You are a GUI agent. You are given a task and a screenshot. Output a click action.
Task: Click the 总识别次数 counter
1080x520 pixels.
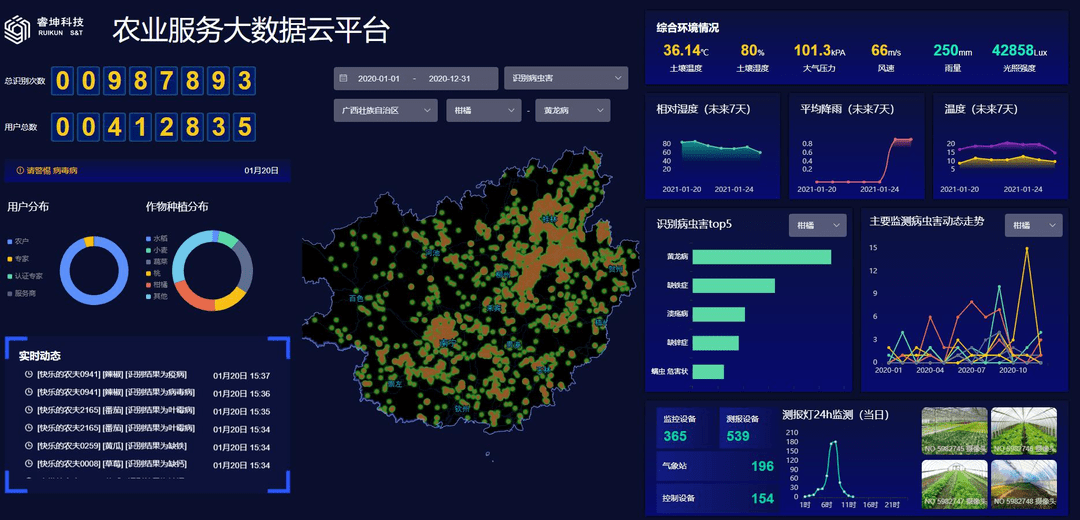pyautogui.click(x=155, y=81)
